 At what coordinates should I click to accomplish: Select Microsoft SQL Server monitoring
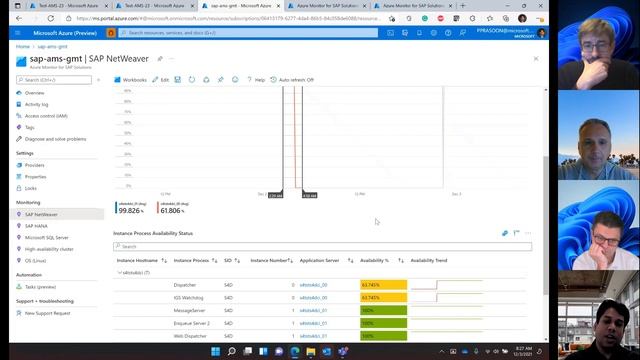pos(47,238)
